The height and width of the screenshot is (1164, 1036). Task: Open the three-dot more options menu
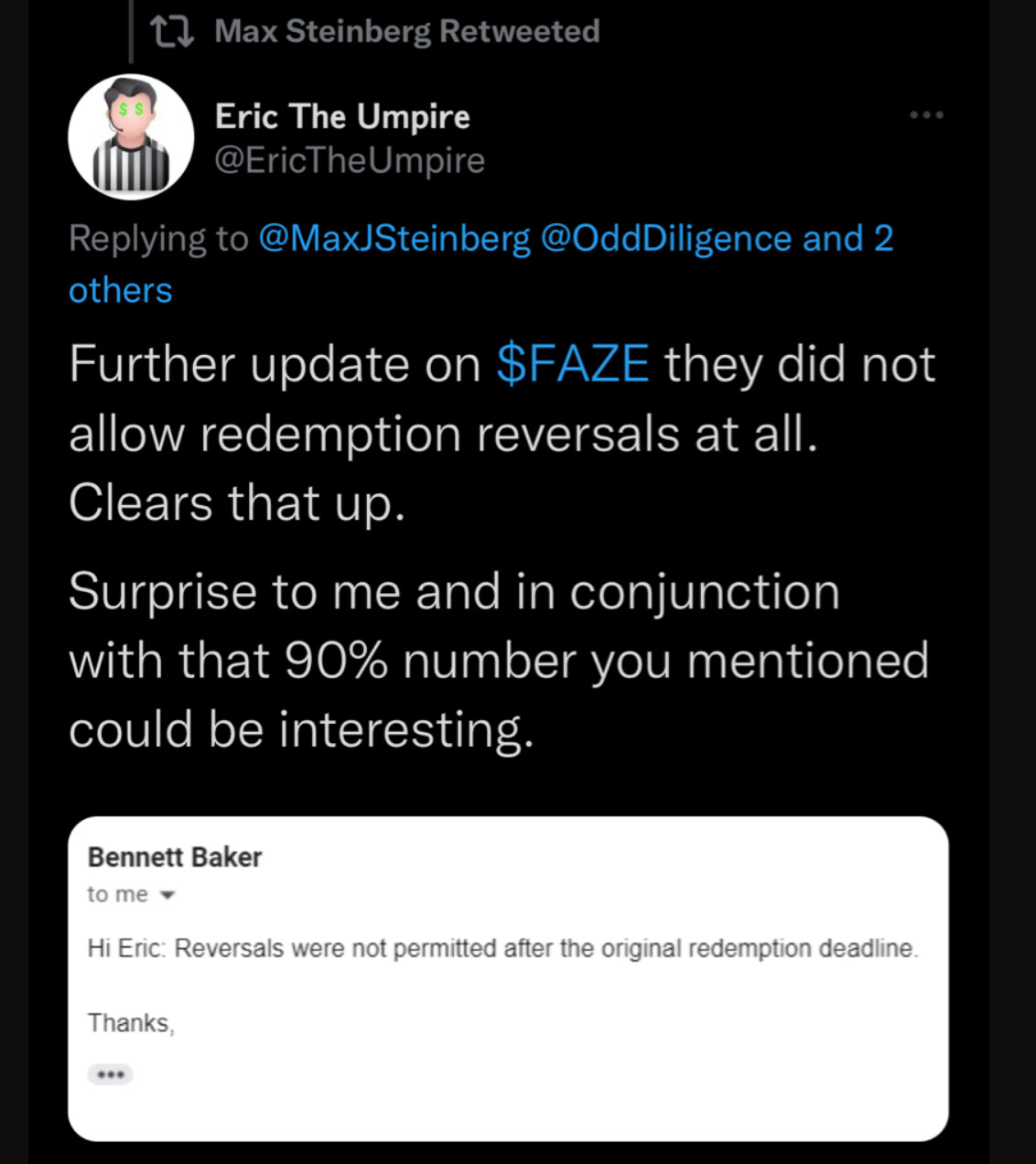pos(926,115)
